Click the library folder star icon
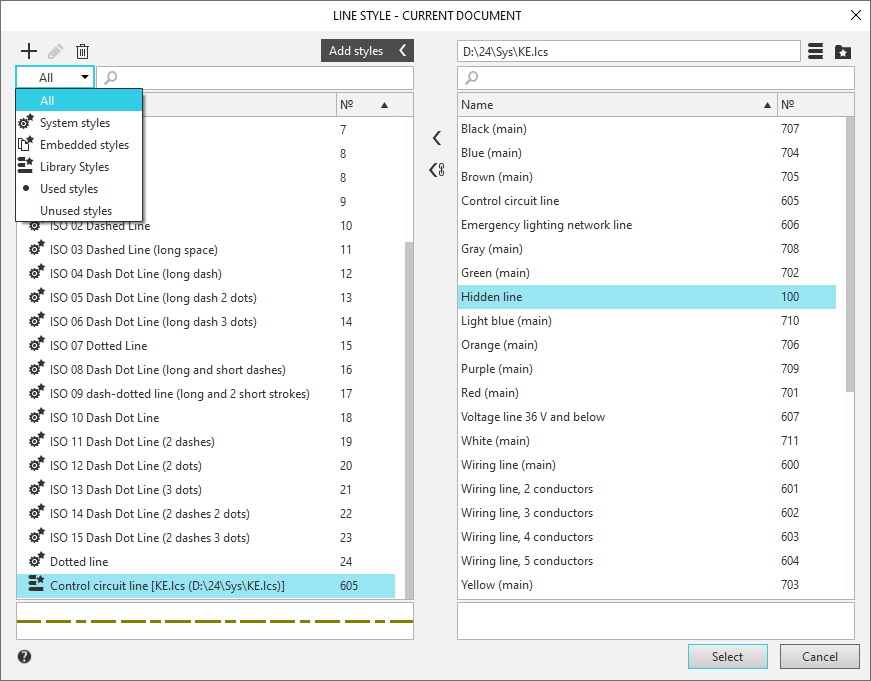The image size is (871, 681). [843, 51]
